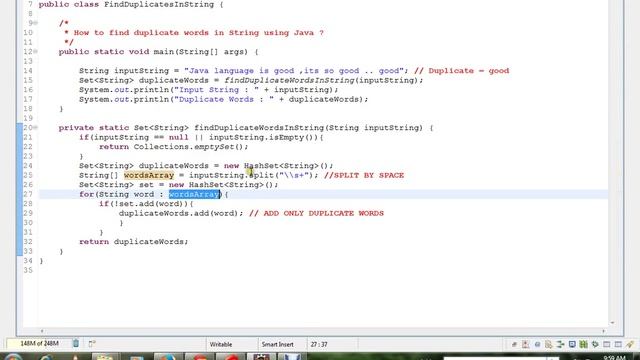Click the yellow pin icon at status bar end
The image size is (640, 360).
coord(630,344)
